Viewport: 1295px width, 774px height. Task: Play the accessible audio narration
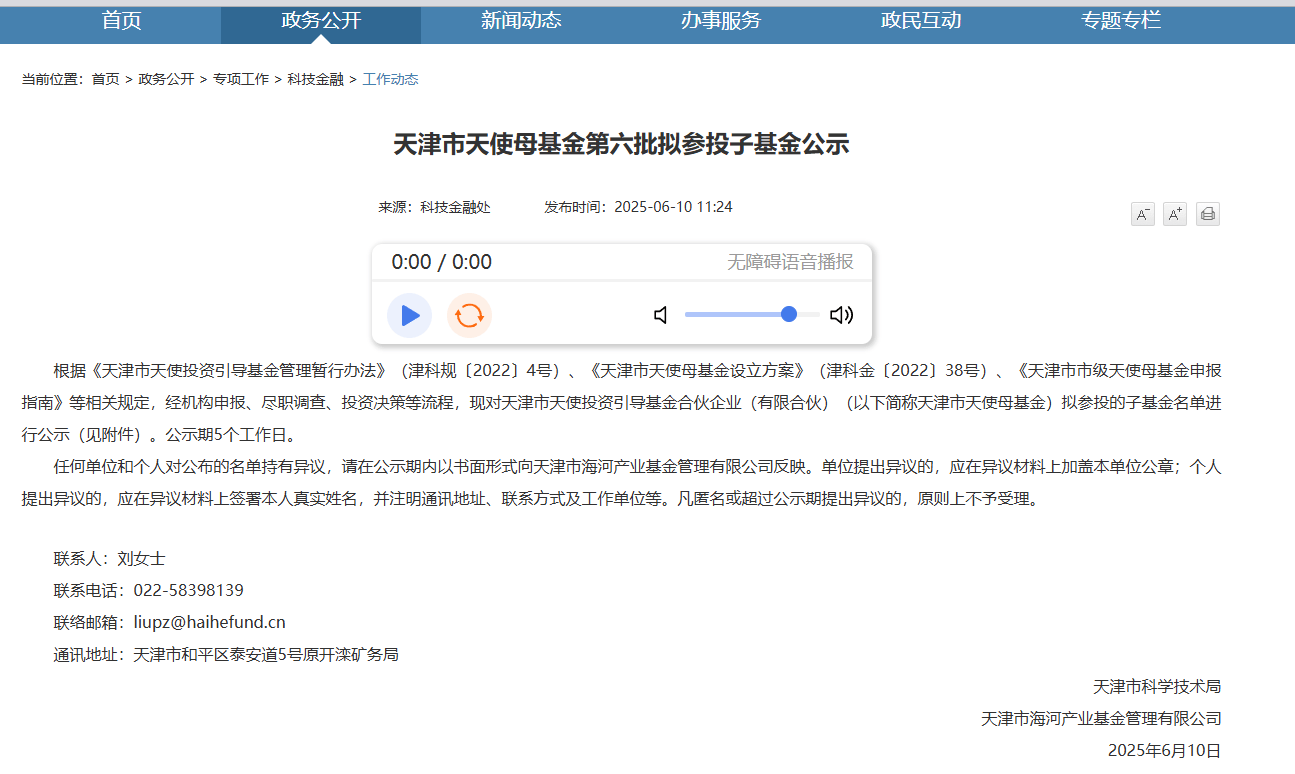click(x=410, y=316)
